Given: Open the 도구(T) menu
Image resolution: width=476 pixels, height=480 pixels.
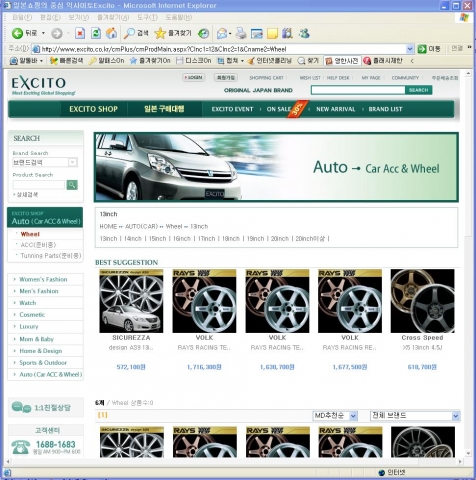Looking at the screenshot, I should point(148,17).
